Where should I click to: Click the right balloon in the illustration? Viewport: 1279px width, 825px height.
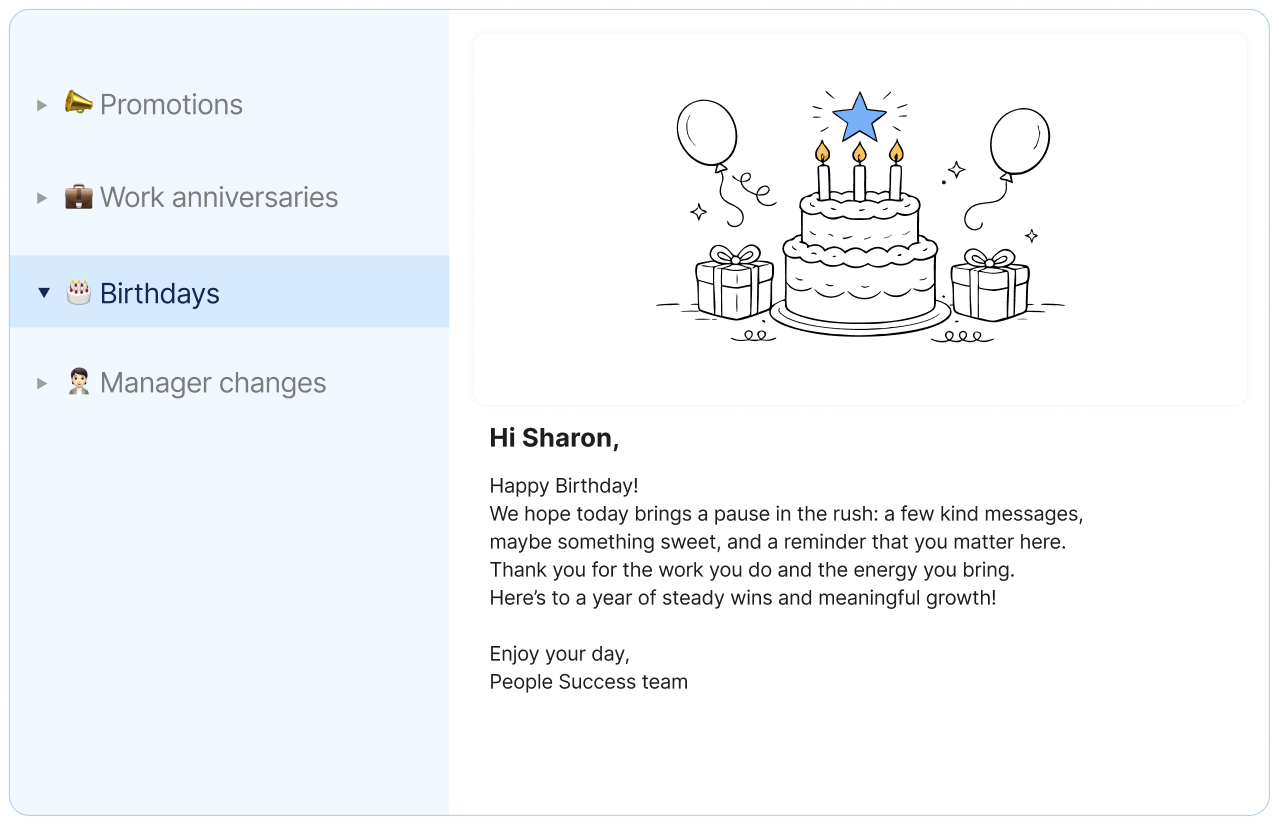1019,141
